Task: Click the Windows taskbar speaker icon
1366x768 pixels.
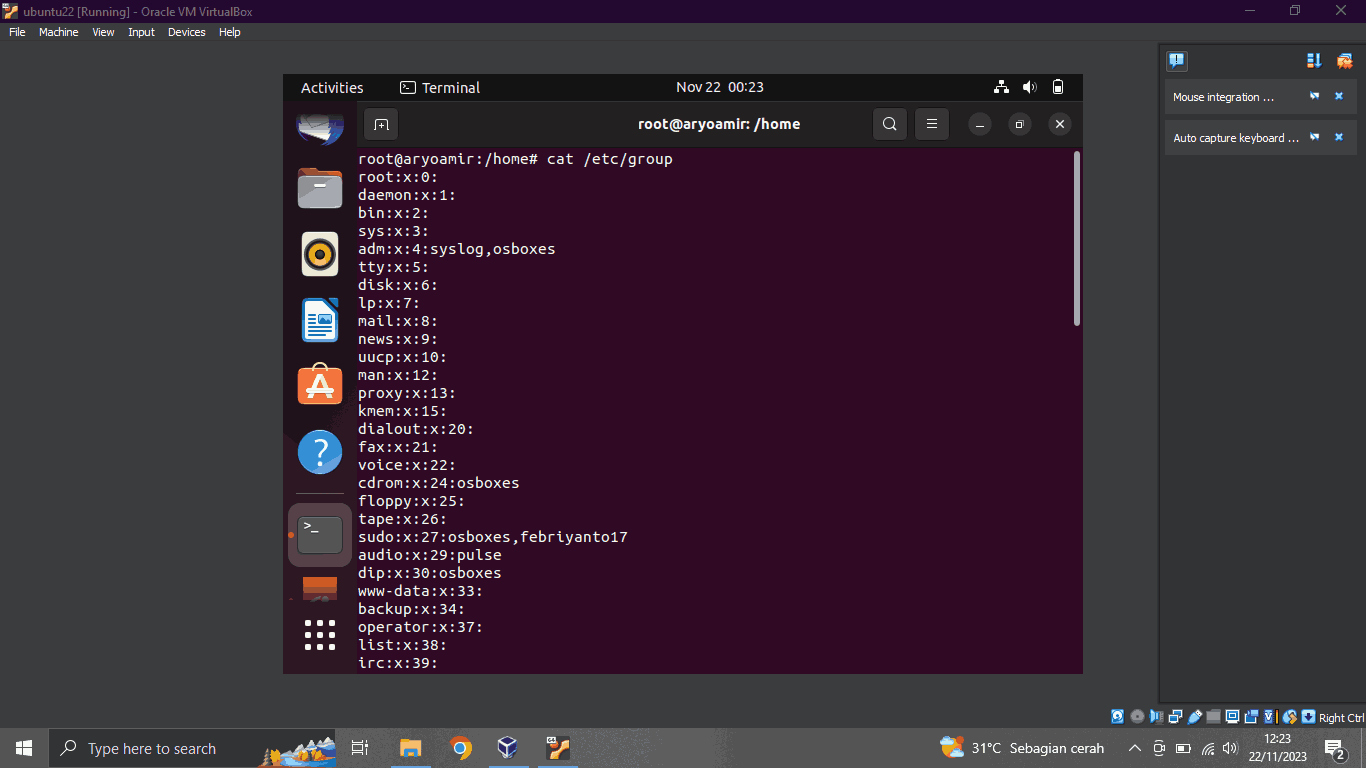Action: coord(1231,748)
